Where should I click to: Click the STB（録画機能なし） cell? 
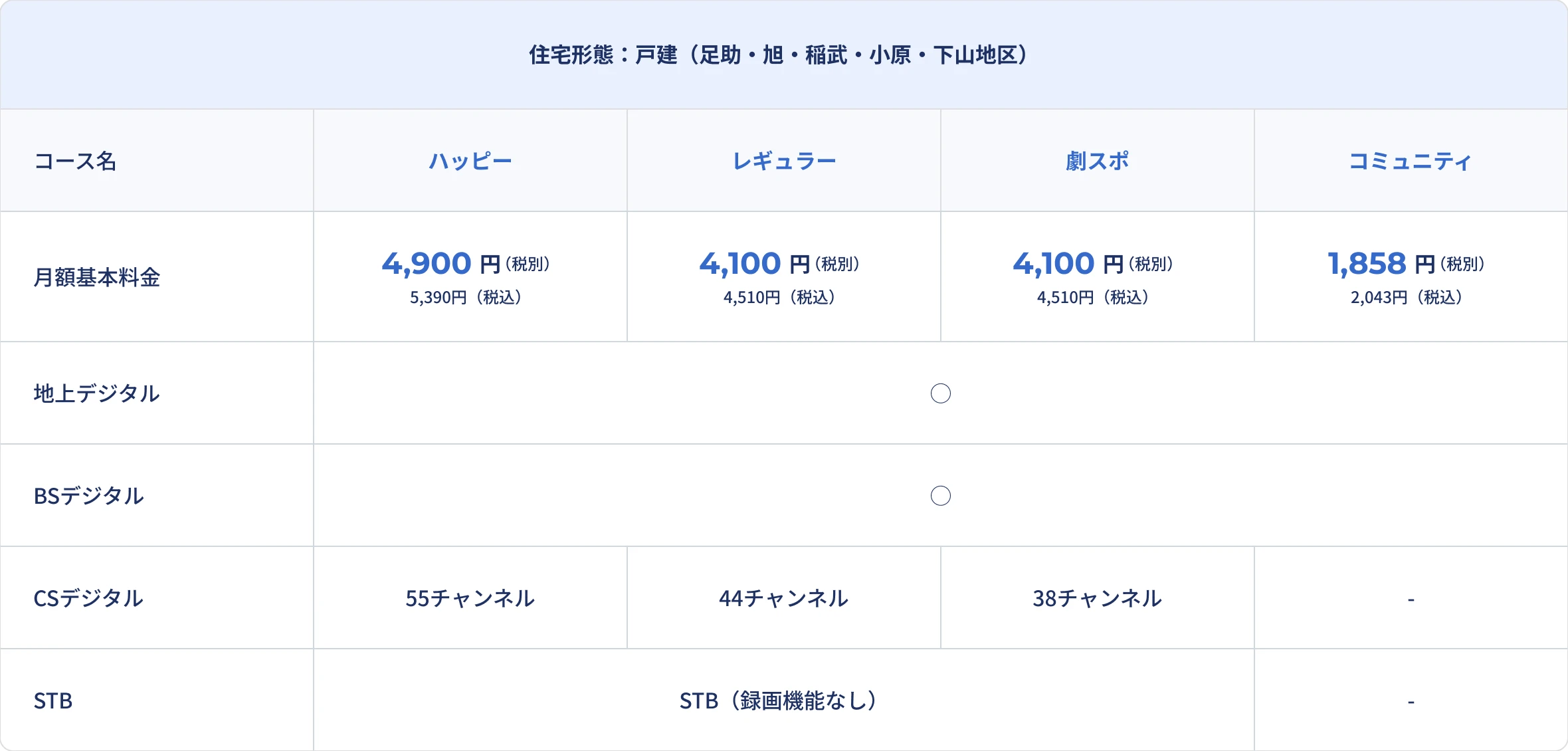pos(779,700)
